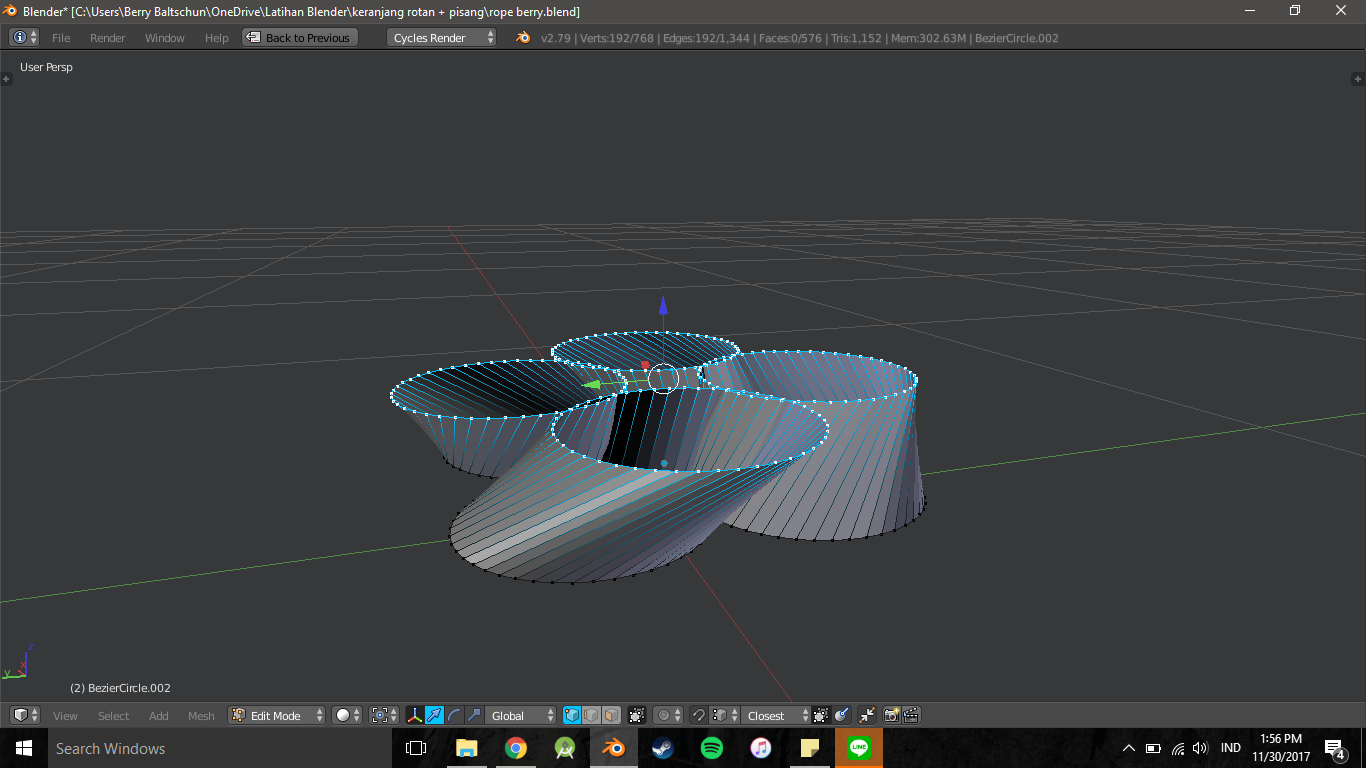This screenshot has width=1366, height=768.
Task: Open File Explorer from taskbar
Action: pos(466,748)
